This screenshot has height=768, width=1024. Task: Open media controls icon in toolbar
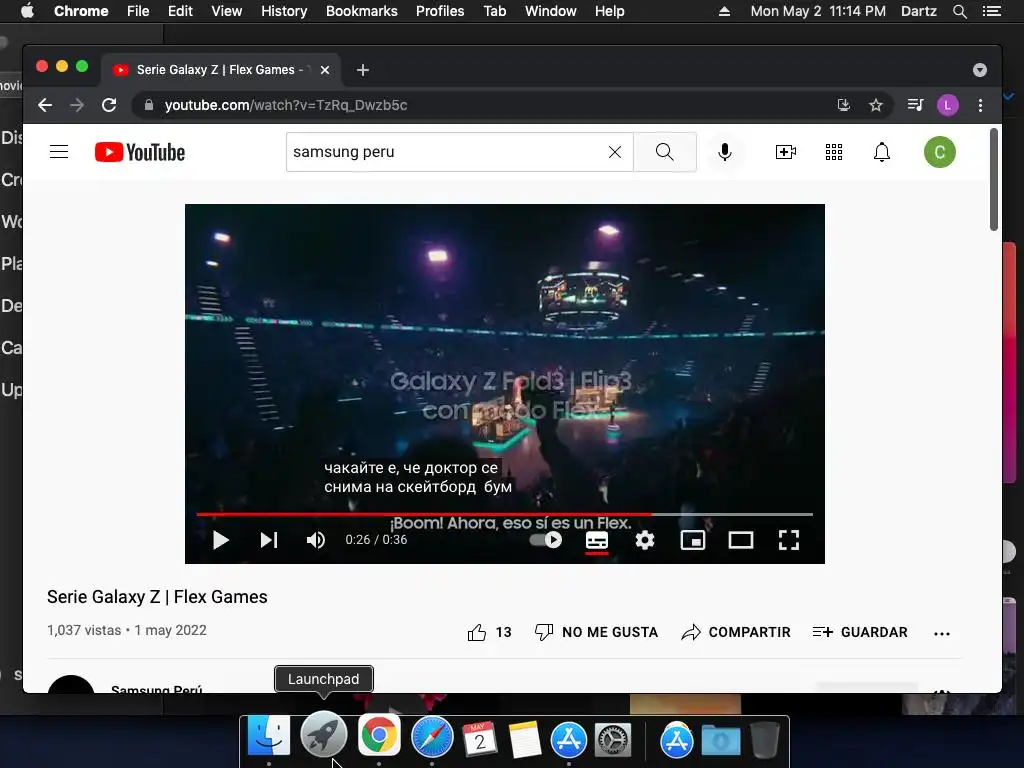point(916,105)
